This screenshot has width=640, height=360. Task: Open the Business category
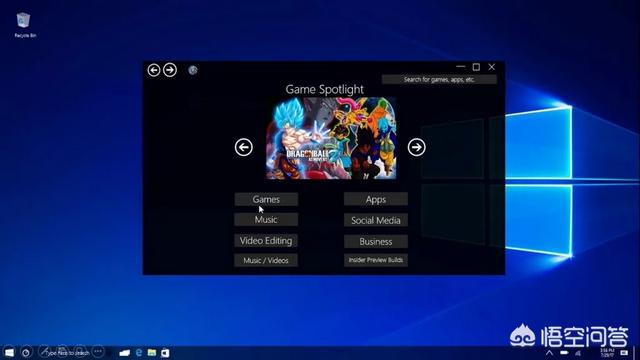[x=376, y=241]
